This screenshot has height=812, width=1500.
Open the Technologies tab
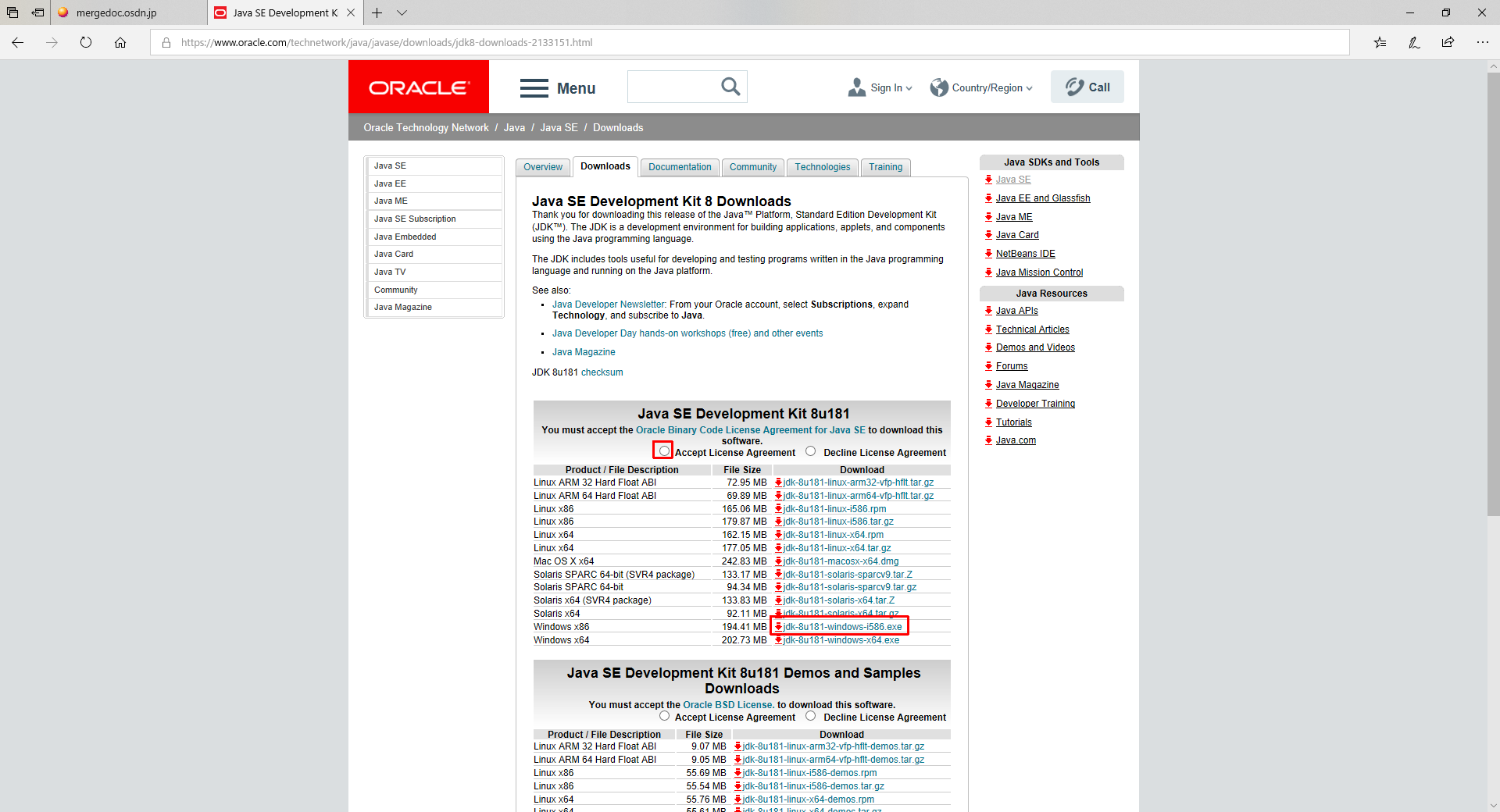(823, 167)
